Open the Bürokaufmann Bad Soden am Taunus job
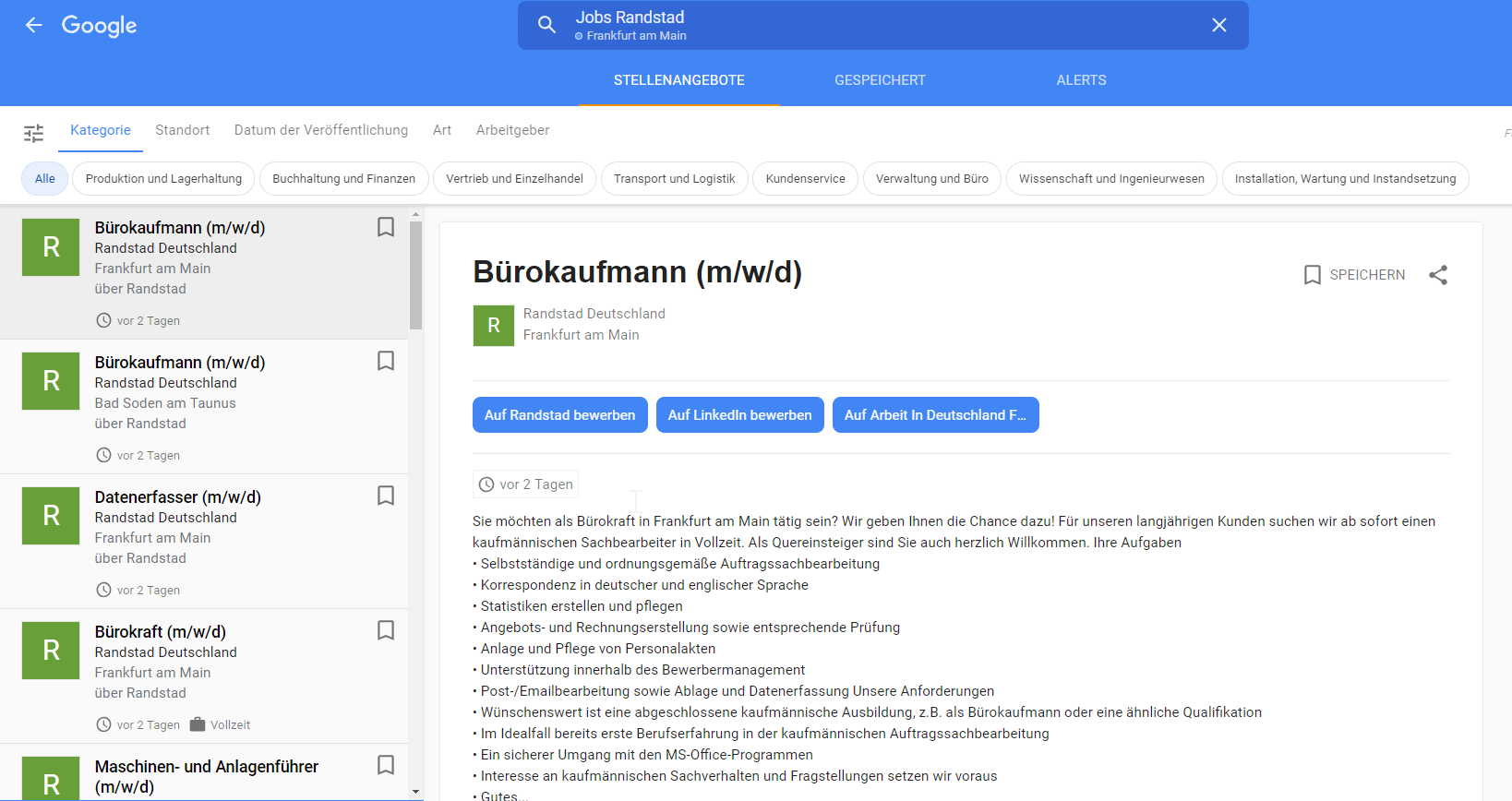The image size is (1512, 801). point(204,407)
